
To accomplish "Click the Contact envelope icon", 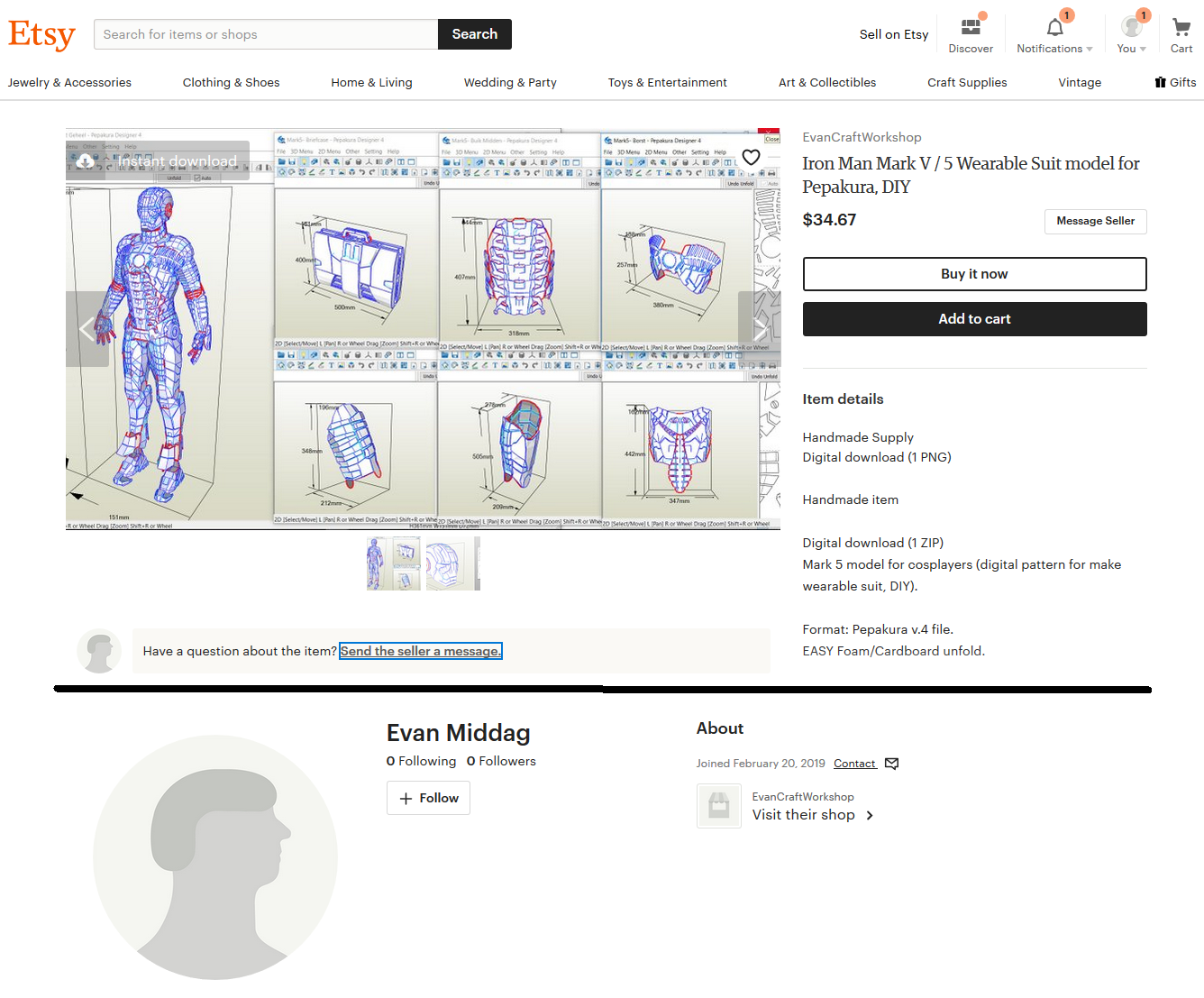I will [x=892, y=764].
